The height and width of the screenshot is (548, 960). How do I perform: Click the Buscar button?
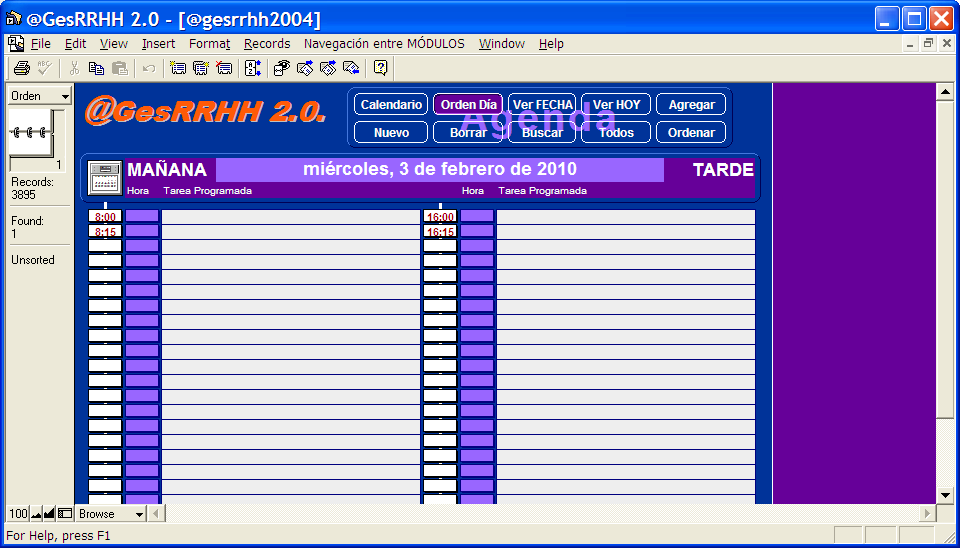(542, 133)
